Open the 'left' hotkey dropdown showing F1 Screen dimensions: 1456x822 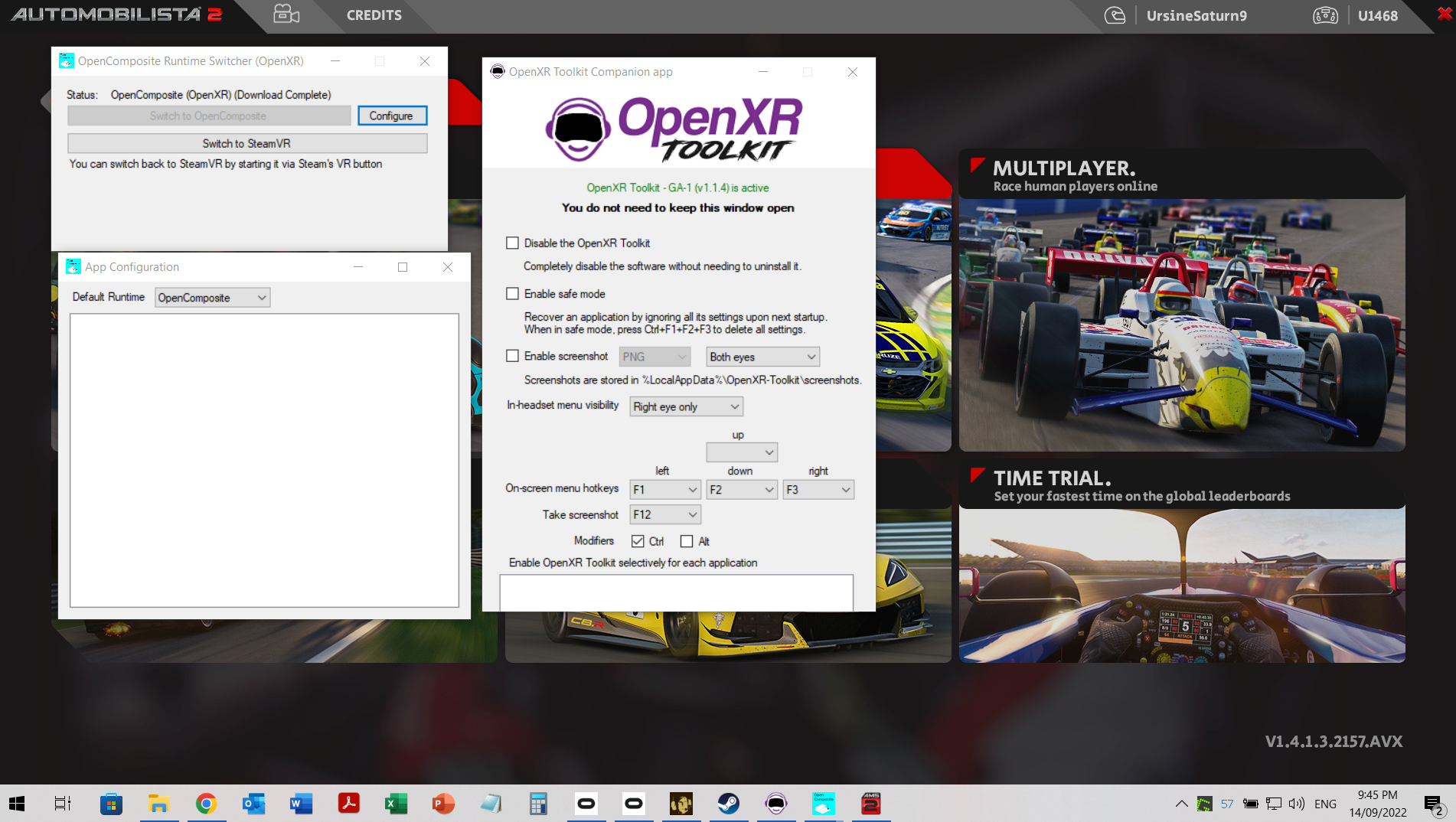[665, 490]
